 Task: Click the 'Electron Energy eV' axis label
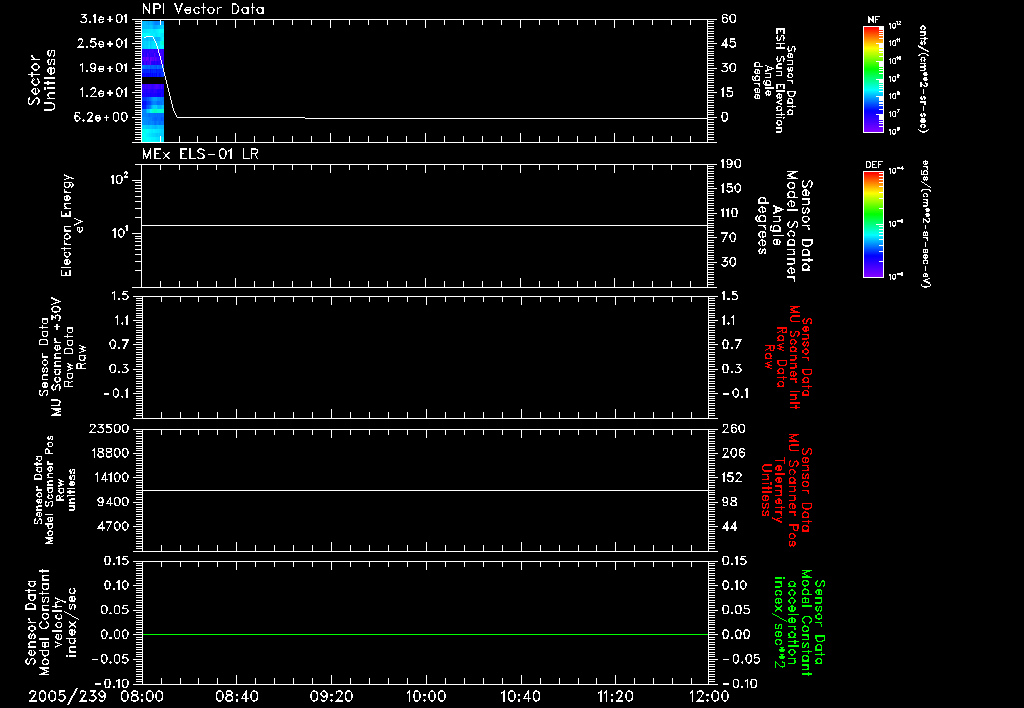point(71,225)
